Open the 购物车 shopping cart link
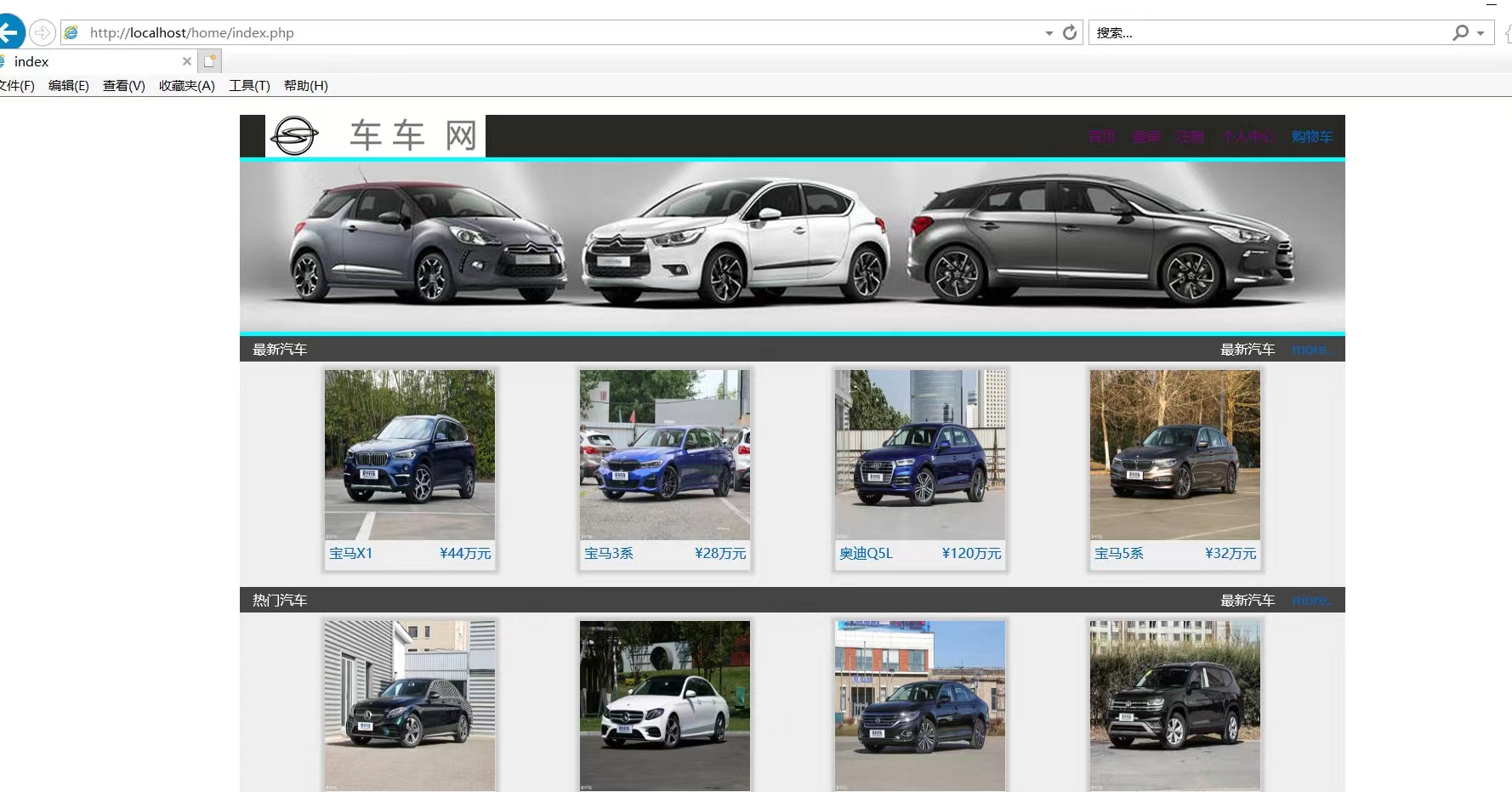Viewport: 1512px width, 792px height. point(1312,136)
